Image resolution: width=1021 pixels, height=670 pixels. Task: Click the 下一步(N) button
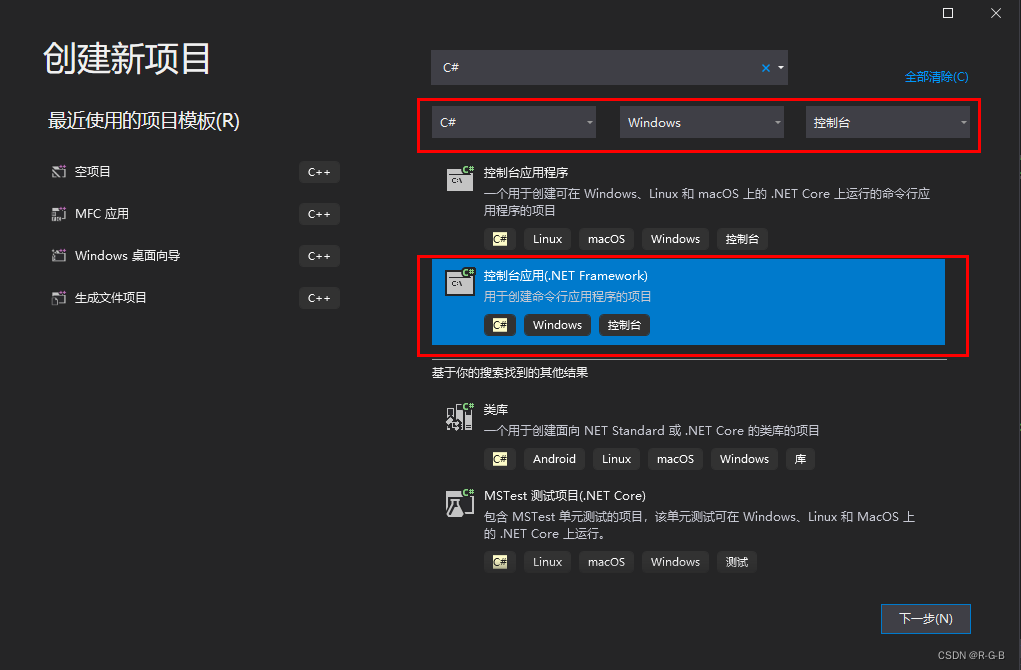pos(925,619)
